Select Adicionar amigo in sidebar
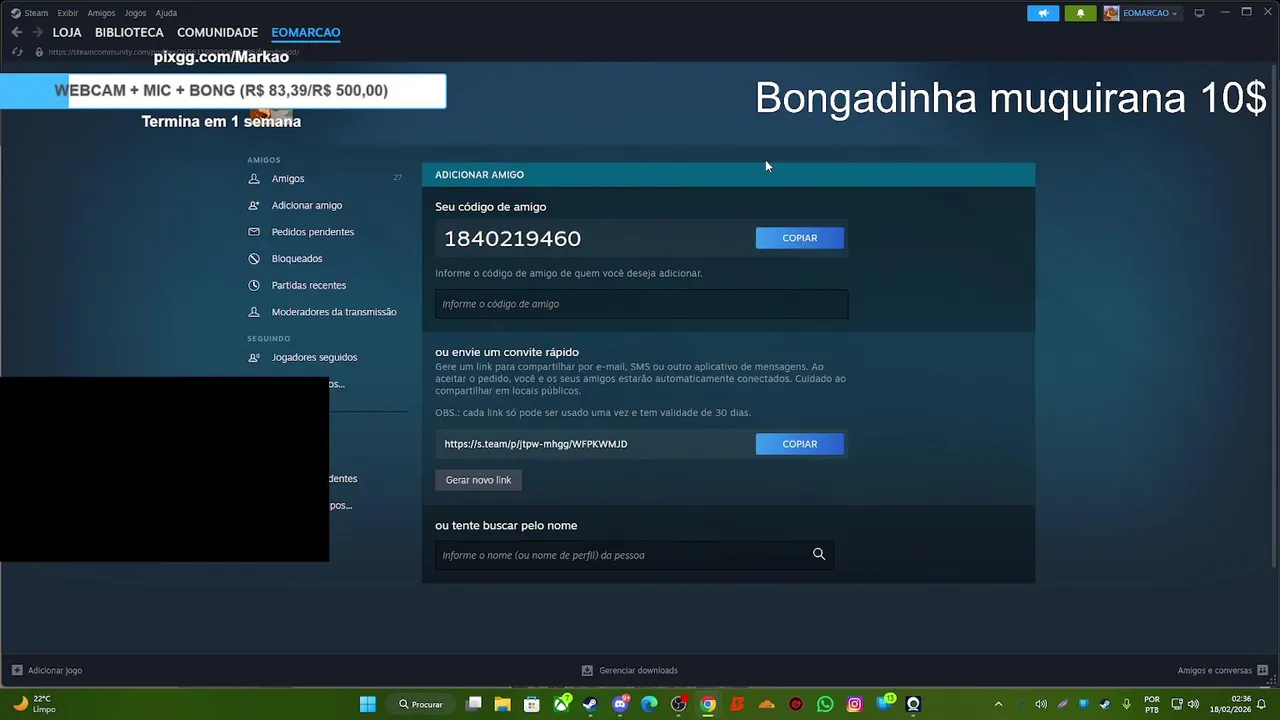Image resolution: width=1280 pixels, height=720 pixels. pos(307,205)
